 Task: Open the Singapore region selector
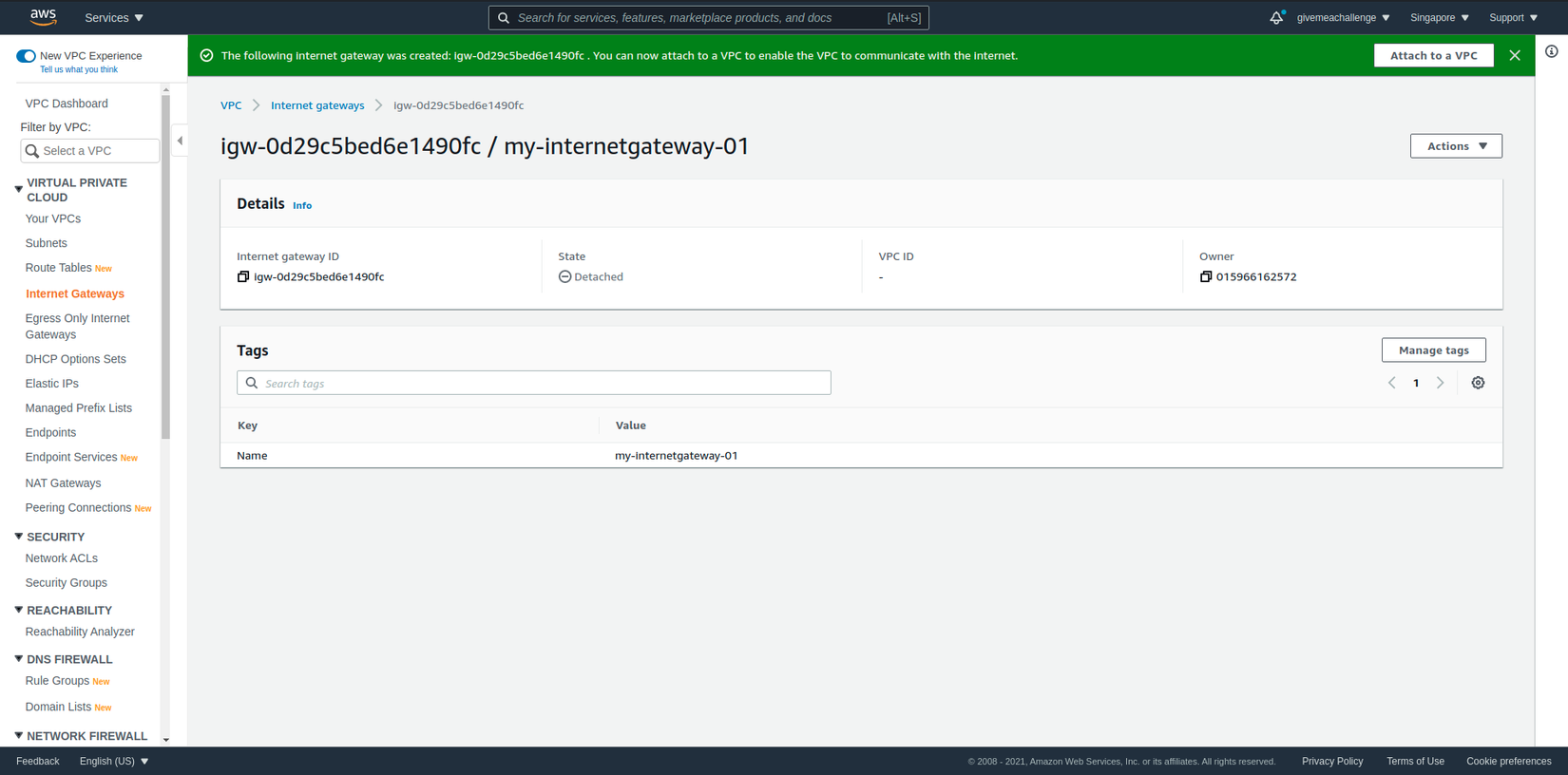point(1439,17)
